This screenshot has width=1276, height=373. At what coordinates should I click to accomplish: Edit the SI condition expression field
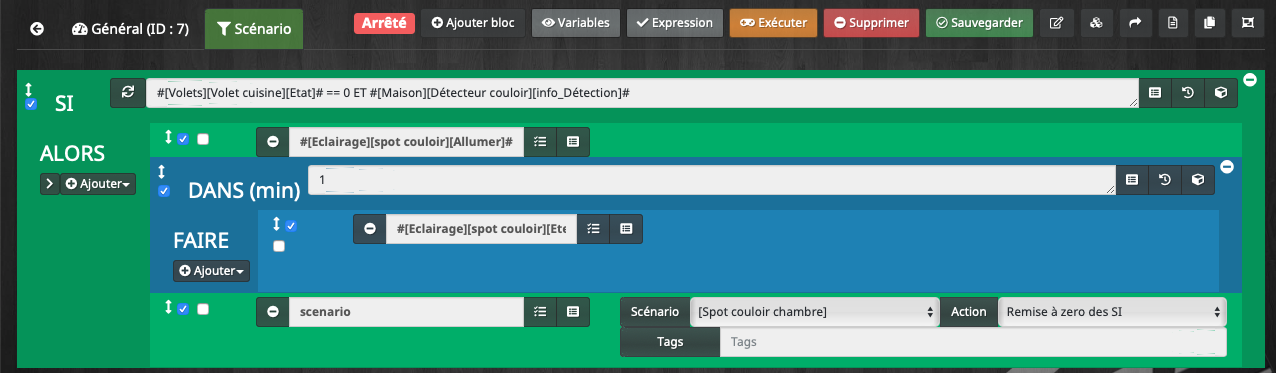(x=643, y=92)
